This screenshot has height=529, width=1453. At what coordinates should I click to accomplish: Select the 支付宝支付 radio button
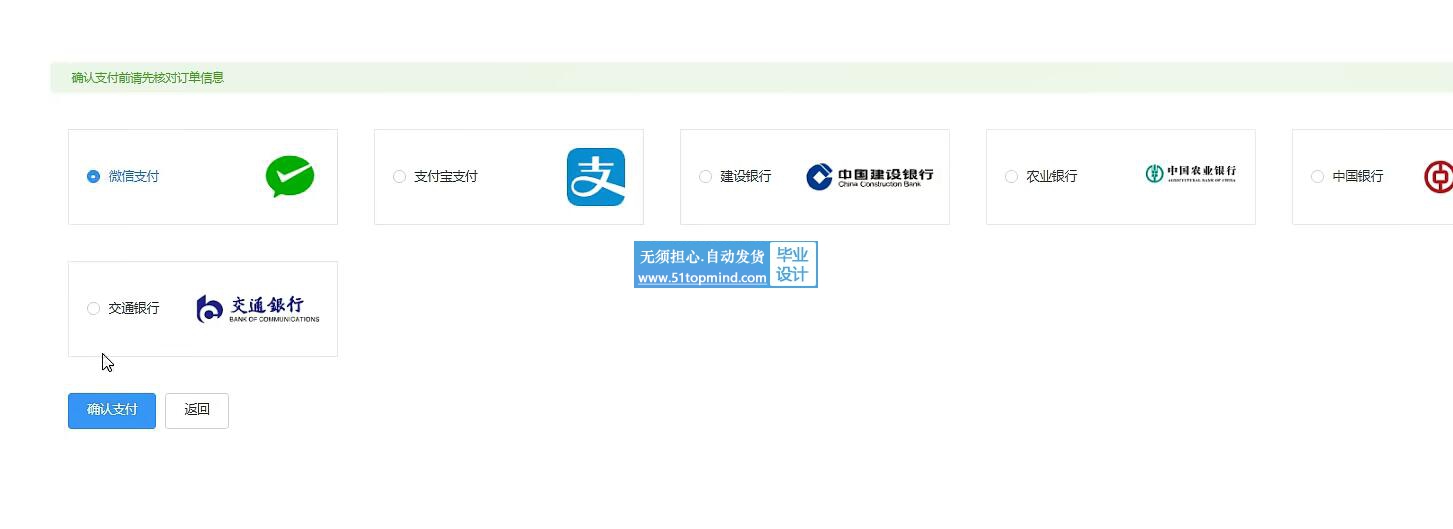point(399,176)
